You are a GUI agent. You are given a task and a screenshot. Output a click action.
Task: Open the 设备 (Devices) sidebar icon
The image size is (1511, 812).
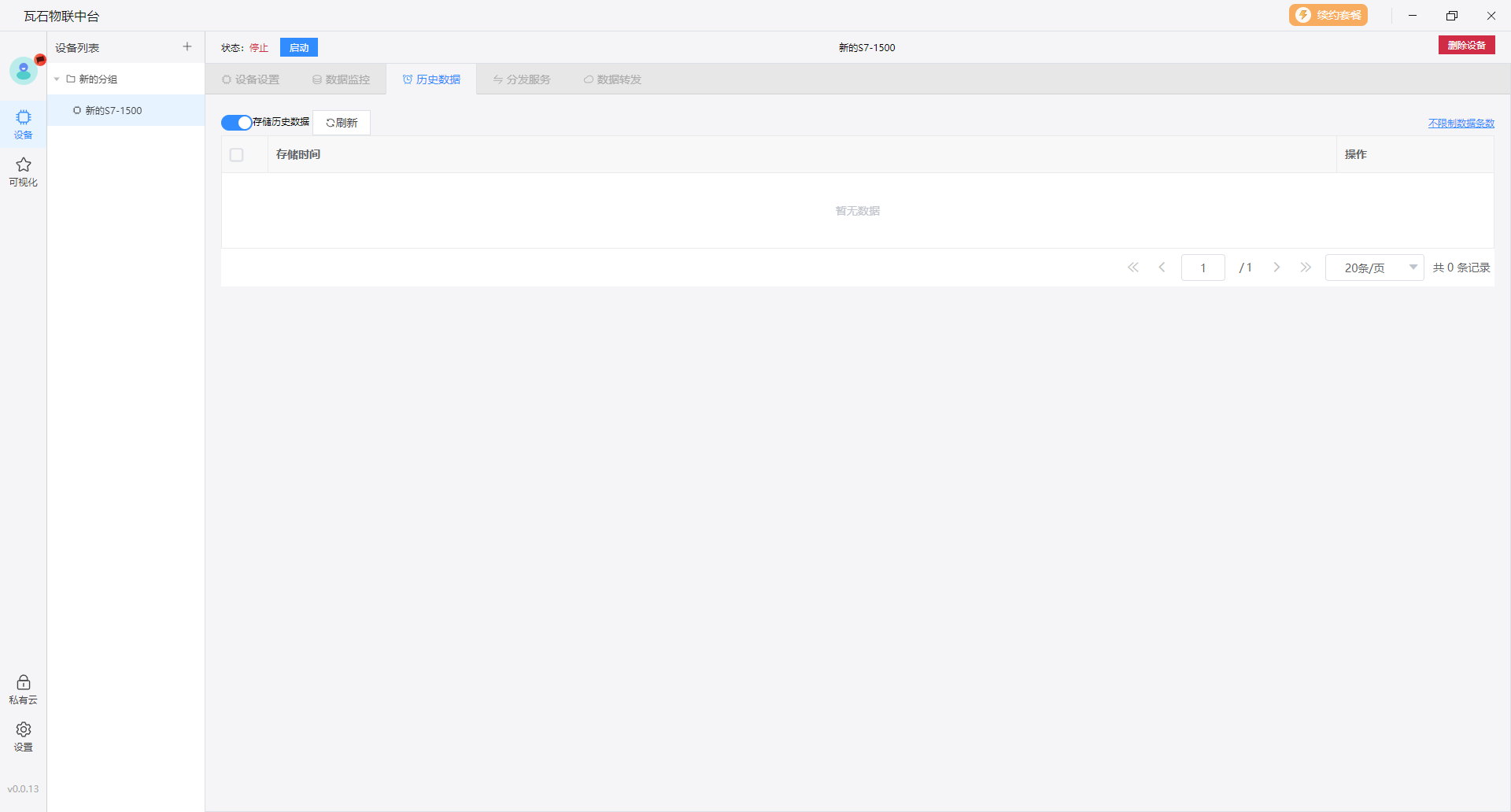pos(24,124)
